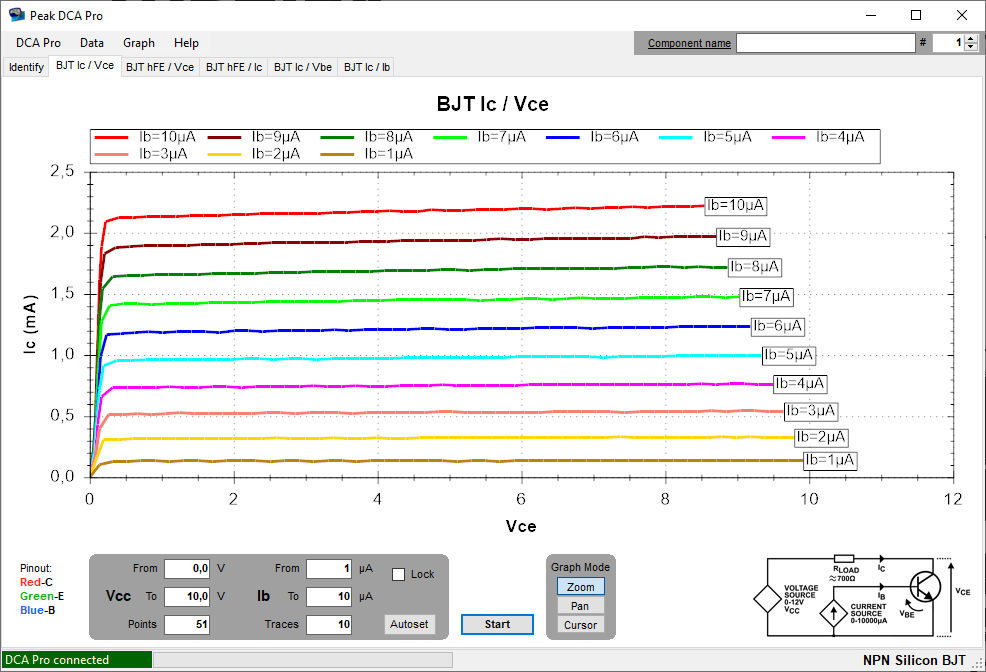
Task: Click the Ib=9µA dark red legend swatch
Action: coord(224,137)
